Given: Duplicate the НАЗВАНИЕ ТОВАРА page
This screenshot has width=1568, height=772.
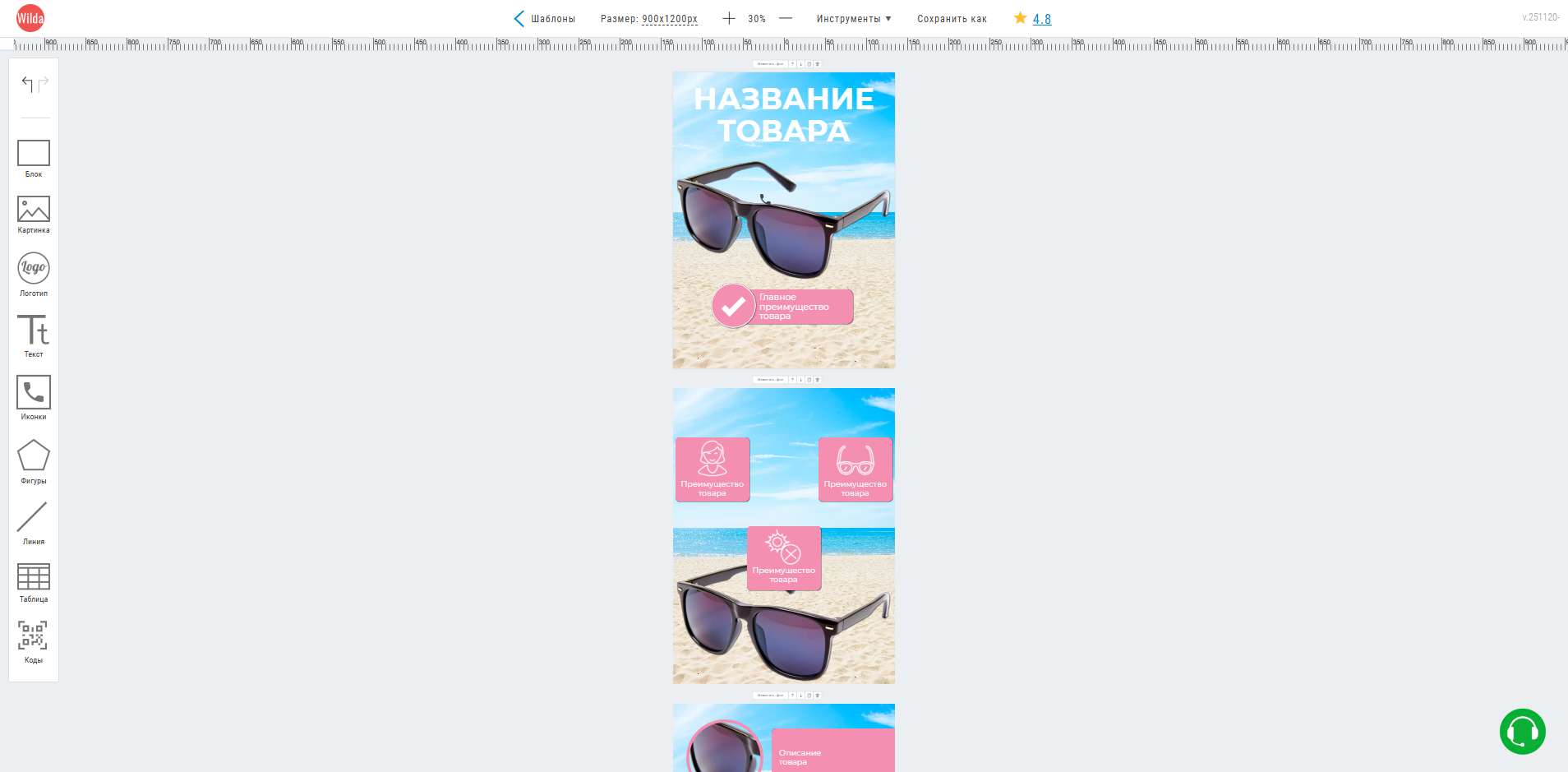Looking at the screenshot, I should [809, 64].
